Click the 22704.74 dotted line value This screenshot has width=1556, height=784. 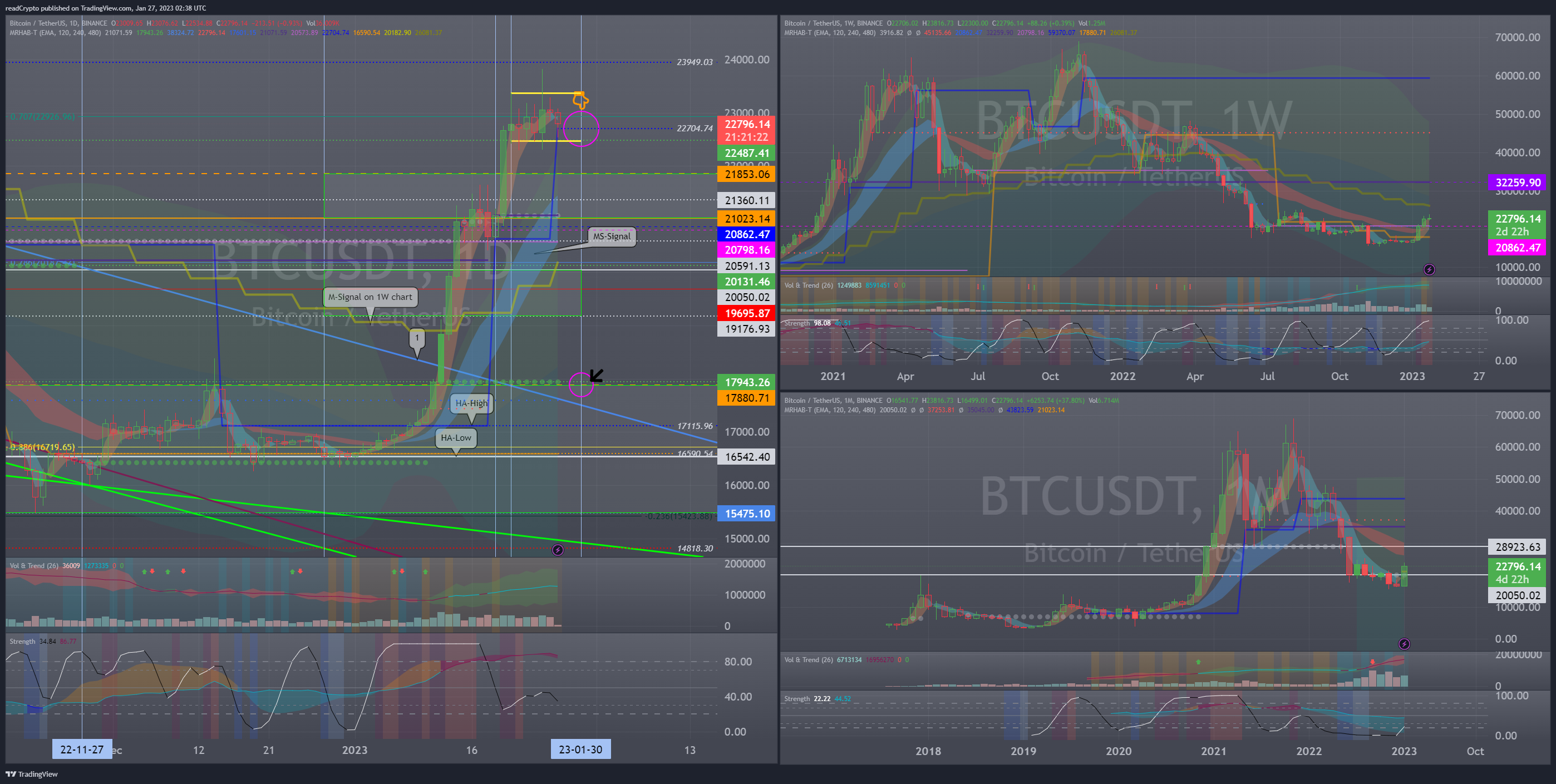coord(695,128)
